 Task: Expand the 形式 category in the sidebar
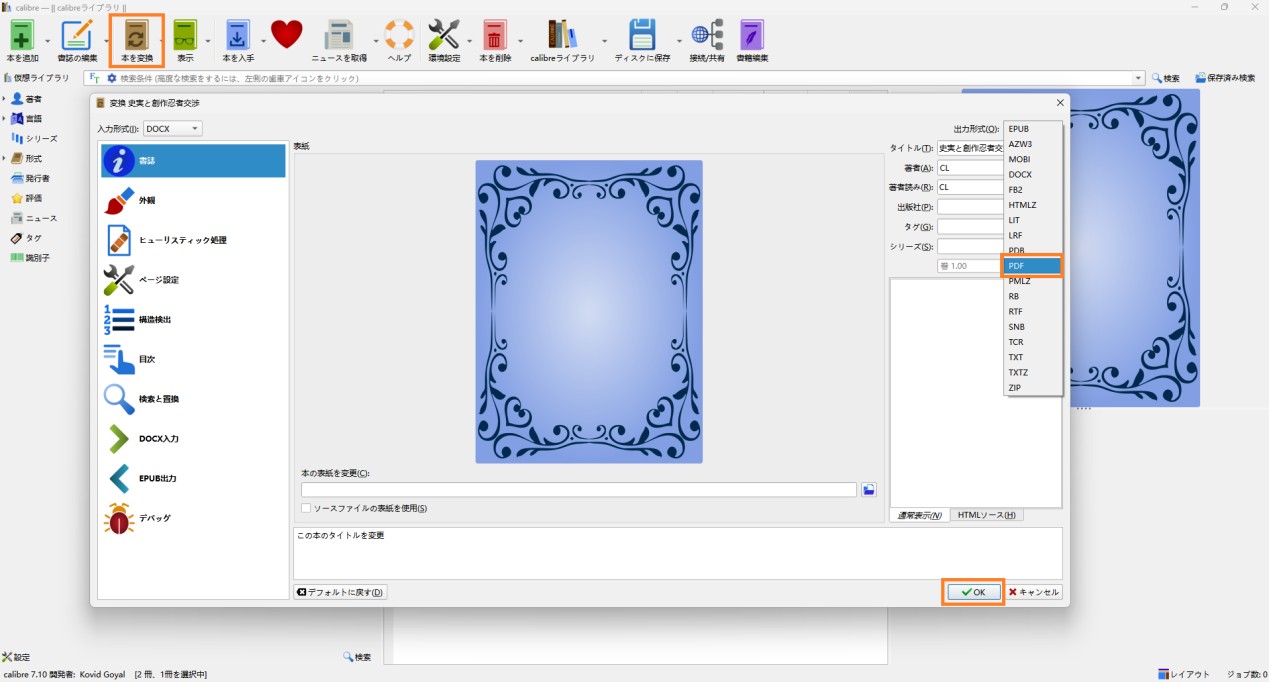point(4,158)
